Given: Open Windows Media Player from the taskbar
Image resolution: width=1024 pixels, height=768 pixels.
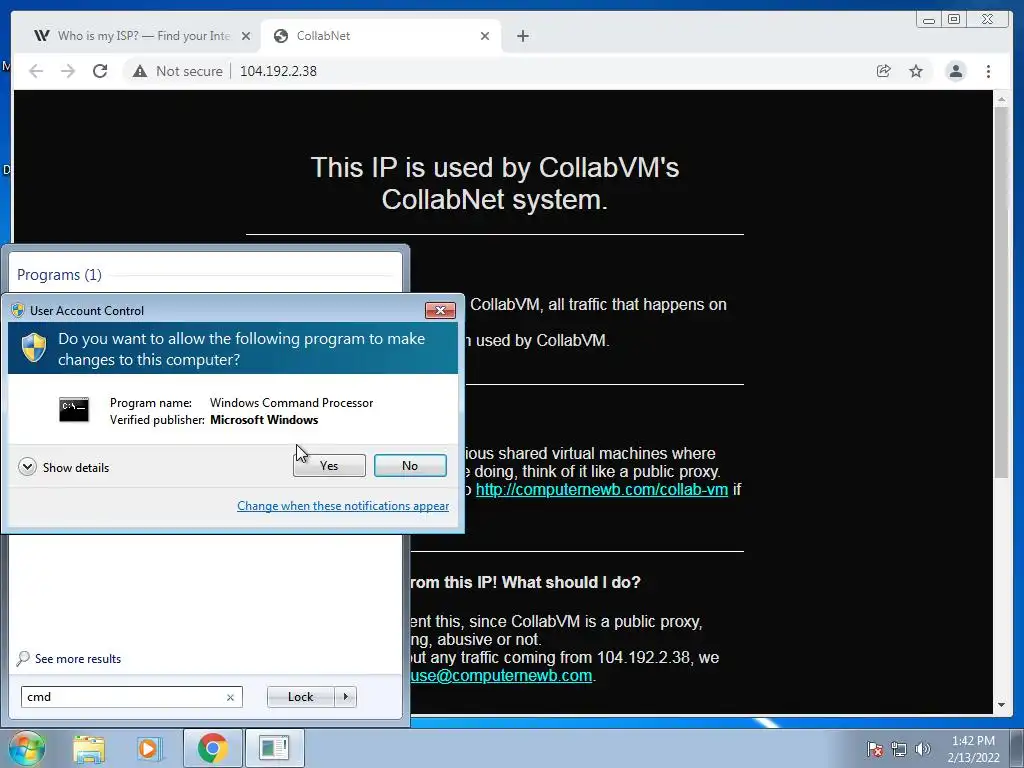Looking at the screenshot, I should click(x=150, y=748).
